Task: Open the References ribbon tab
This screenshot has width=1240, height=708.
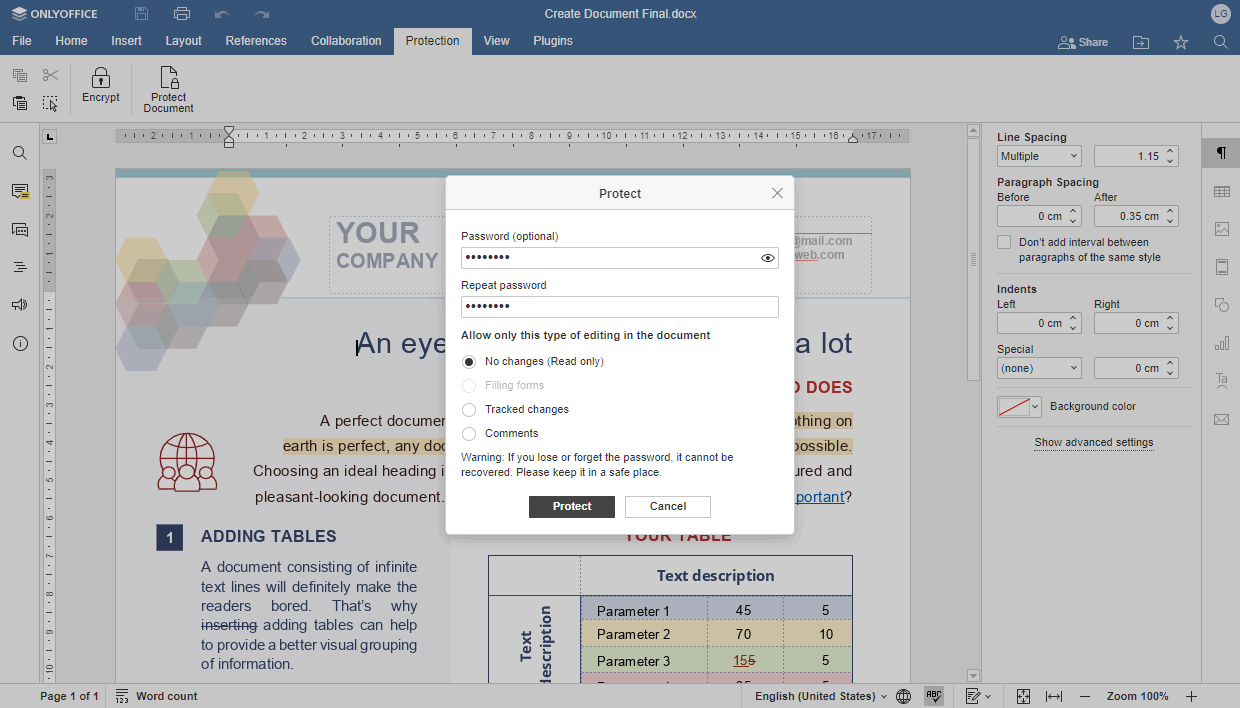Action: 256,41
